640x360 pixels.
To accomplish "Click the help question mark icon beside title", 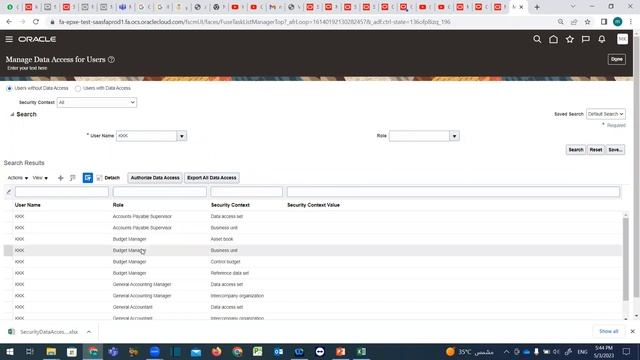I will 111,60.
